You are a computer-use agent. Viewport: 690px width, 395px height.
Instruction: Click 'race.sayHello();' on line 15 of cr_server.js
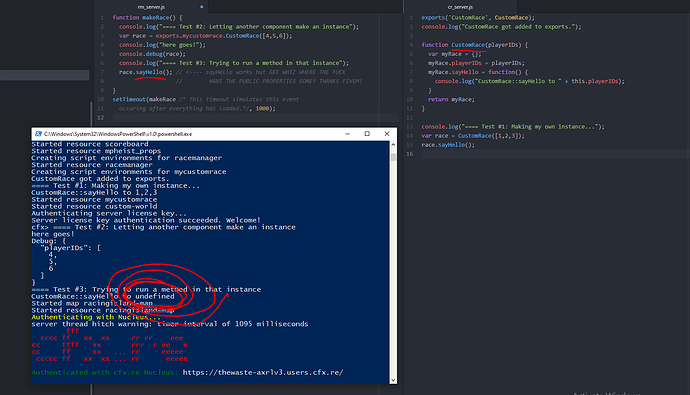click(448, 145)
